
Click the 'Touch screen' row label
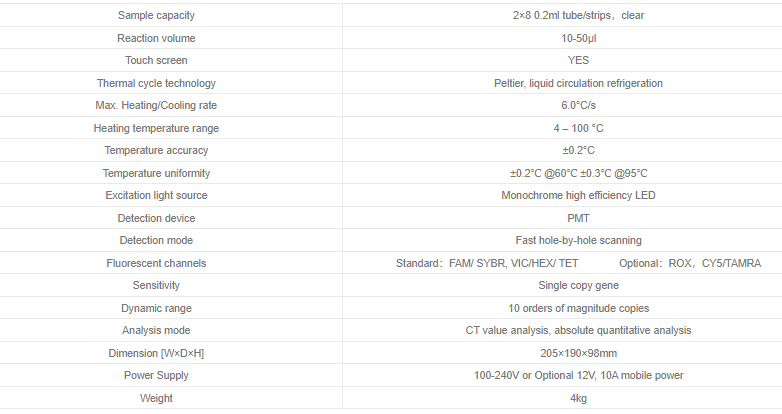tap(156, 60)
